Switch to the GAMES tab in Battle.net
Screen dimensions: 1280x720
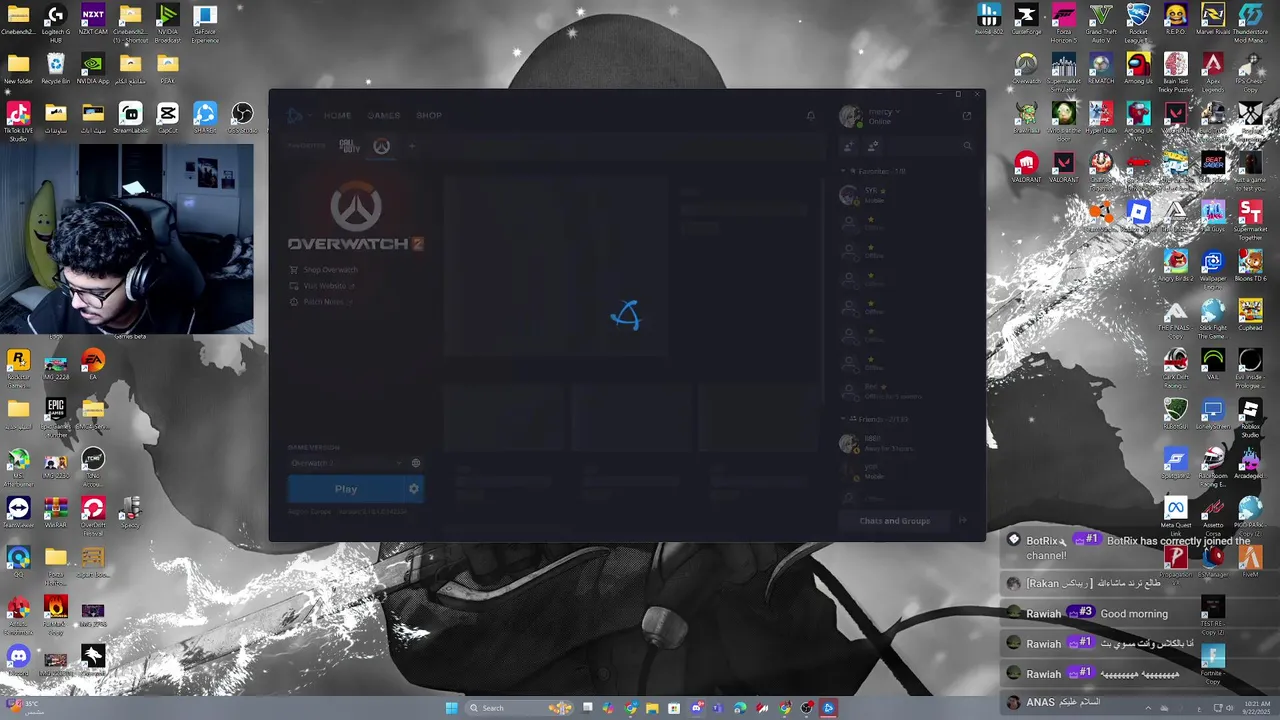[384, 115]
